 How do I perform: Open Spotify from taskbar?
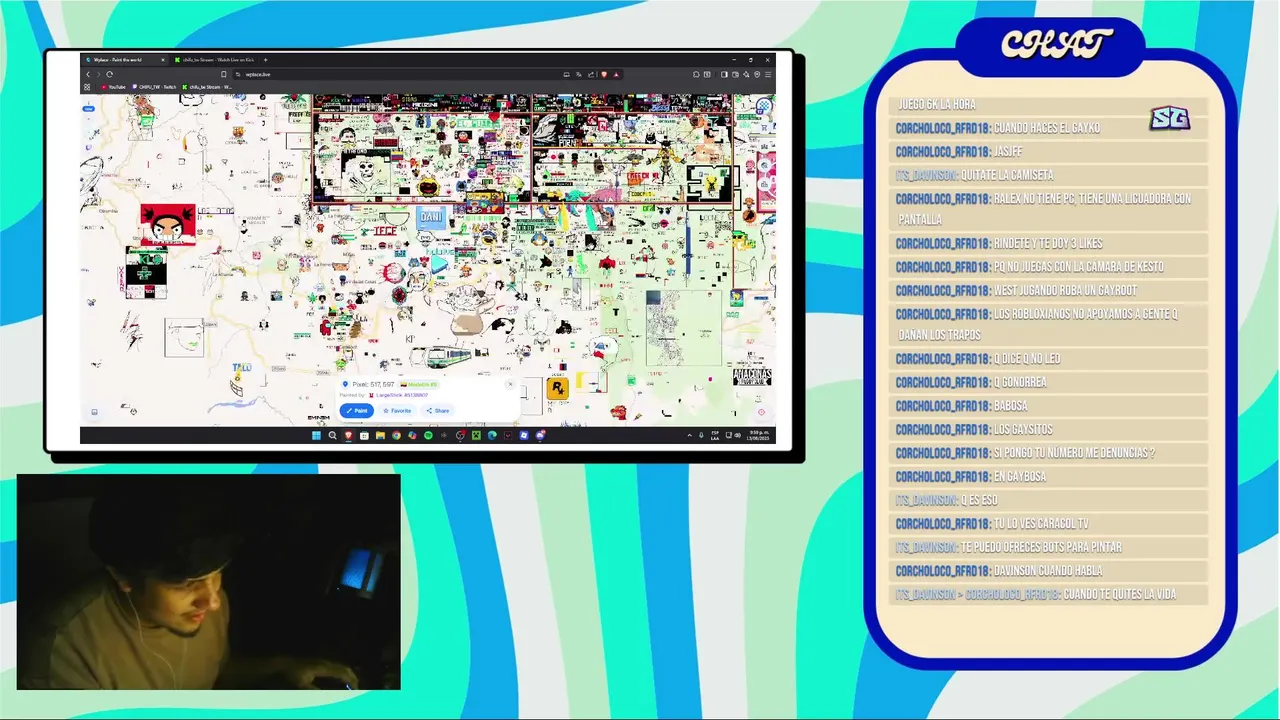click(428, 435)
